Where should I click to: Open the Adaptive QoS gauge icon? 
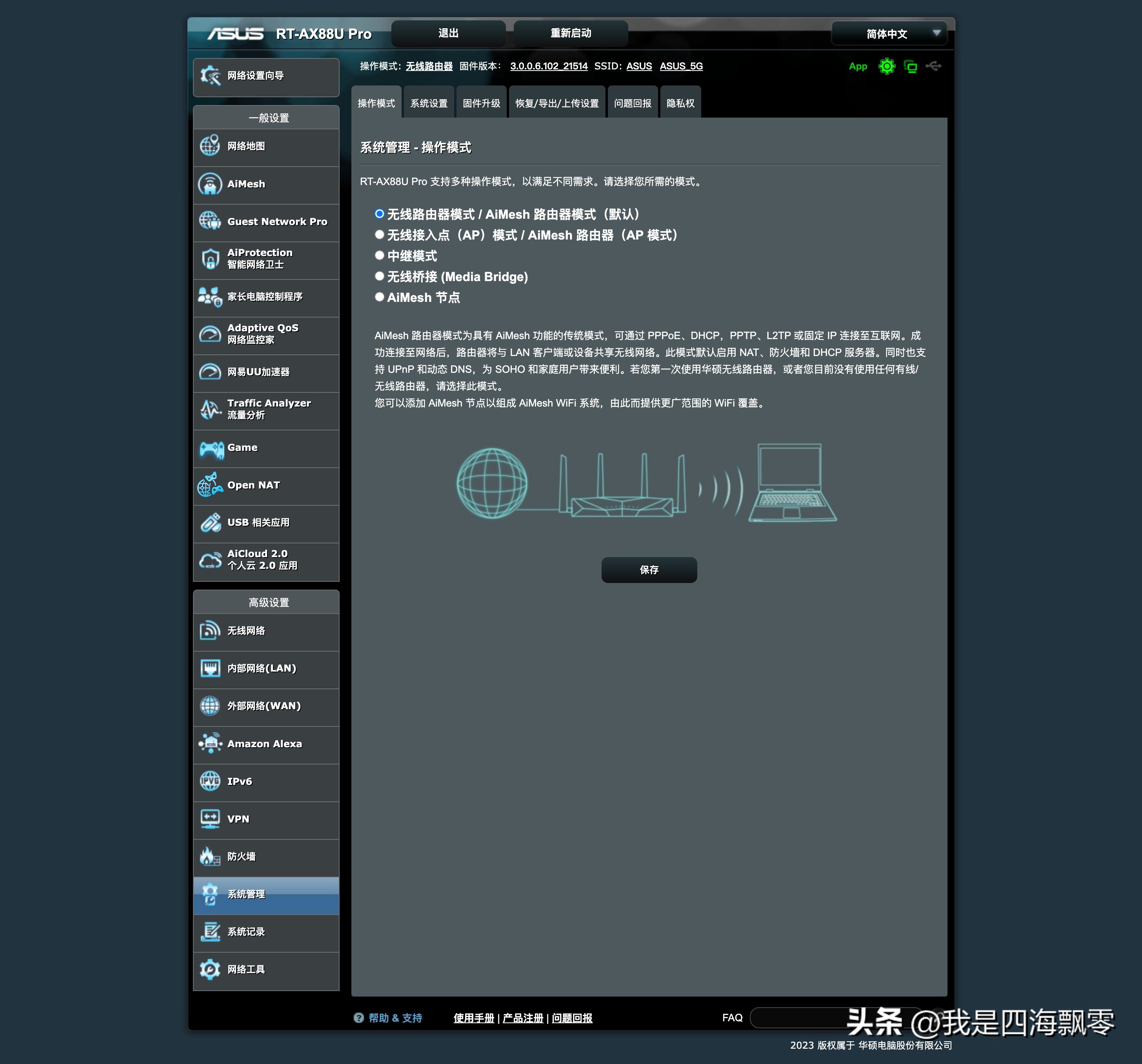210,334
